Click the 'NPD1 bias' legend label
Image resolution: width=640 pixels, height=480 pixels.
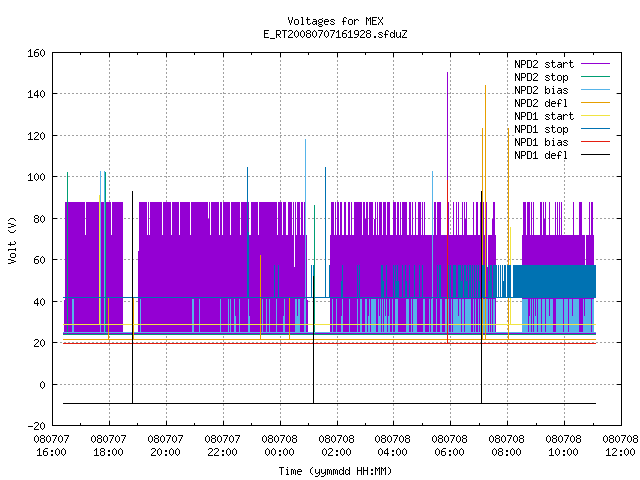click(541, 142)
